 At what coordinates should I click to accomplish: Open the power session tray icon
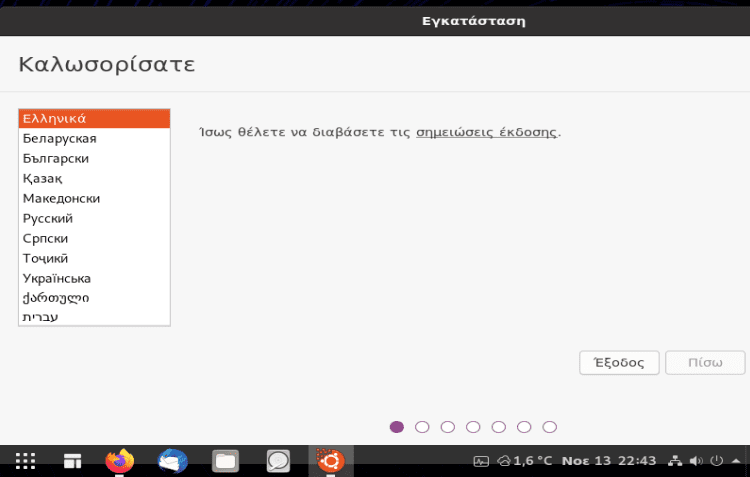tap(717, 461)
